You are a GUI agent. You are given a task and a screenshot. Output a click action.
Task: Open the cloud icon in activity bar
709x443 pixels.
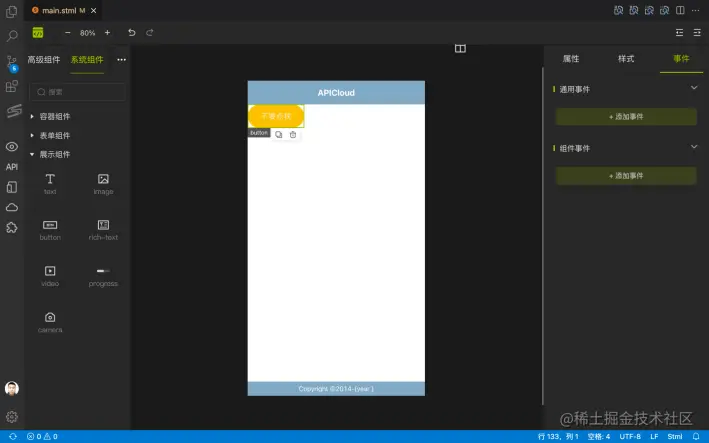[12, 207]
